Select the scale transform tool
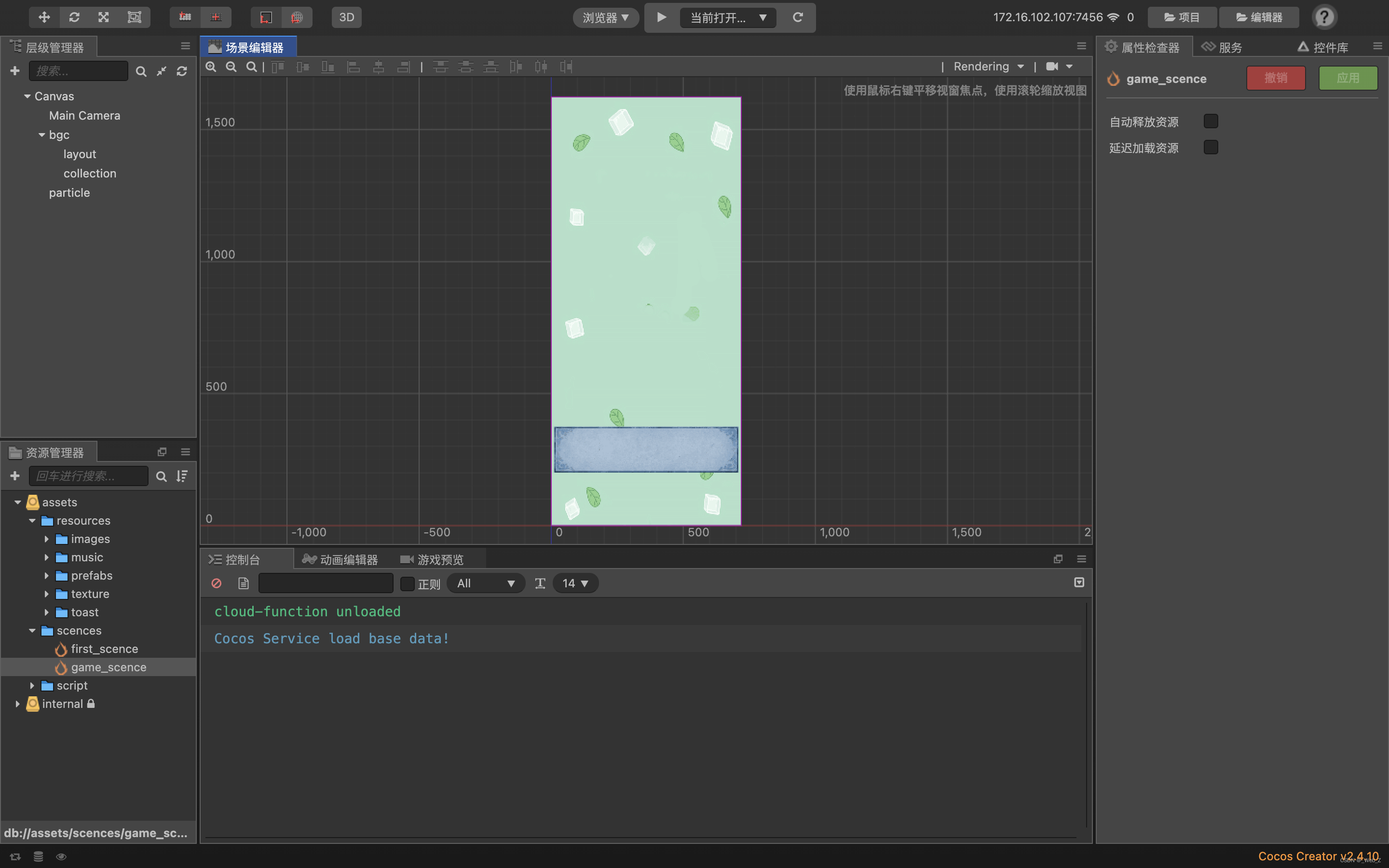This screenshot has height=868, width=1389. (104, 17)
